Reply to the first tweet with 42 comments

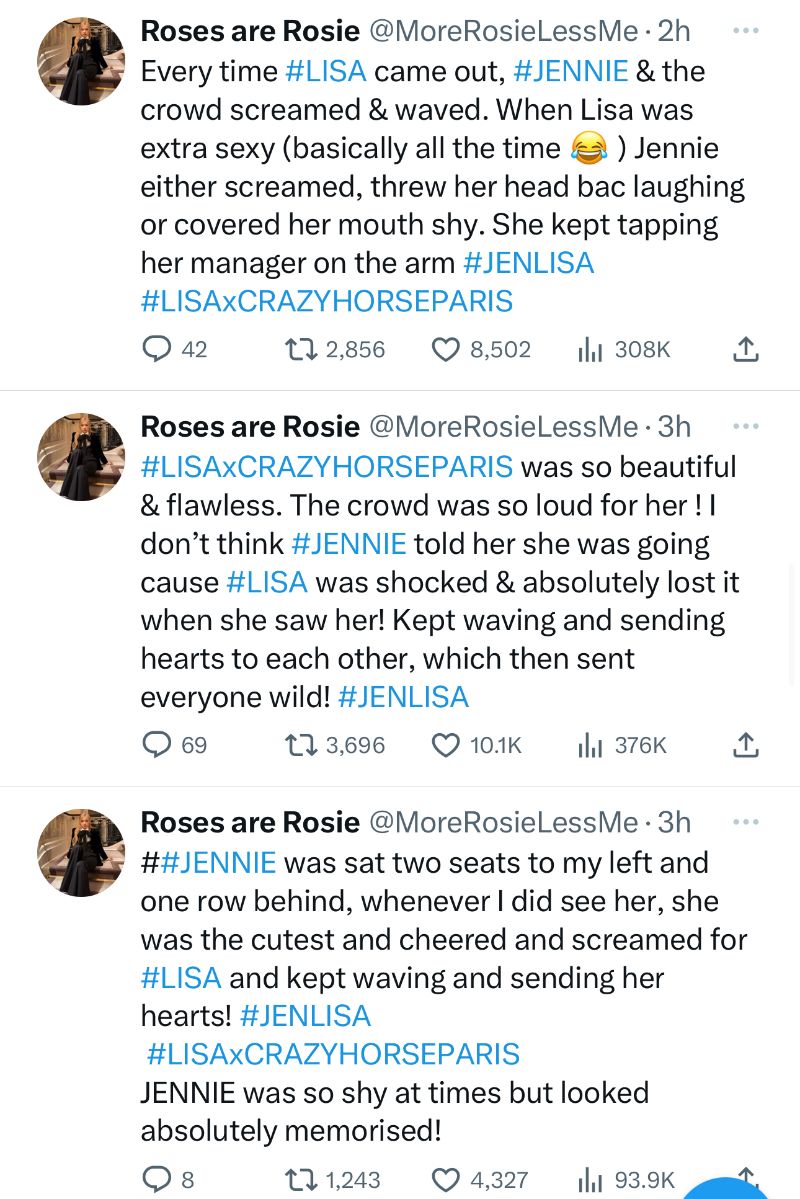point(158,349)
